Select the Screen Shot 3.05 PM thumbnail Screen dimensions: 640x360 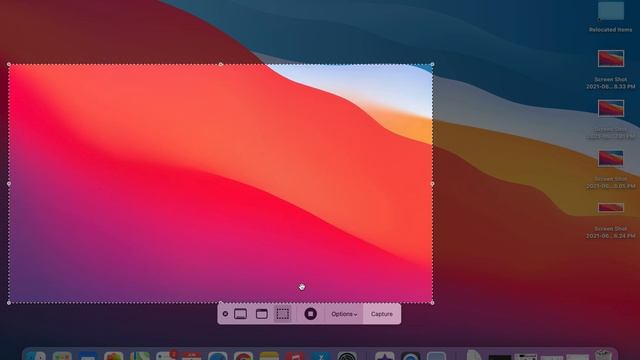point(611,158)
